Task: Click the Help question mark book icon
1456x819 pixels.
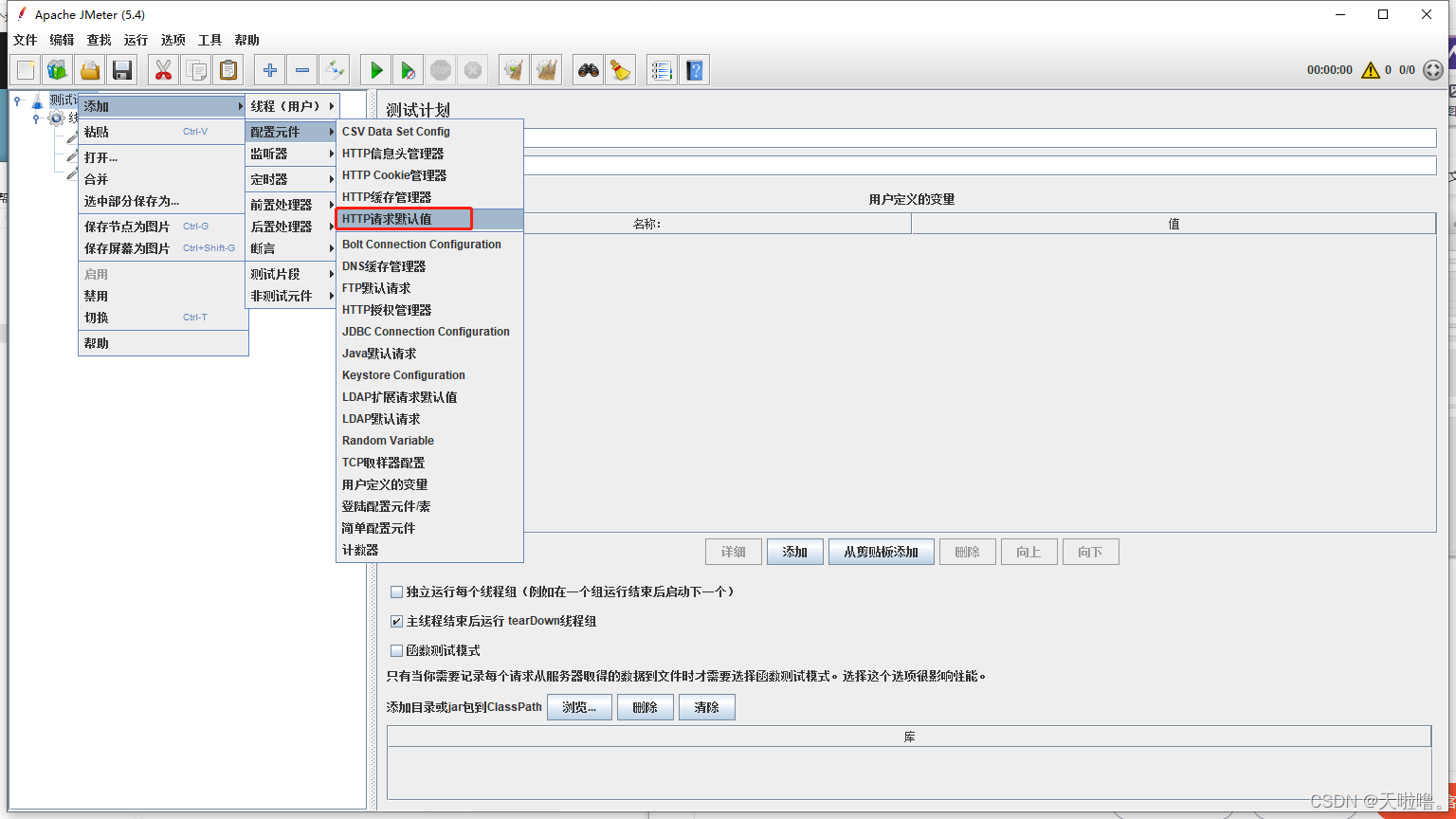Action: (x=695, y=70)
